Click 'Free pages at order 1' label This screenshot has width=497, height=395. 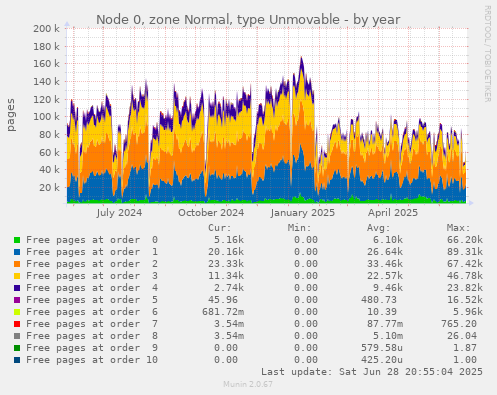(x=92, y=252)
